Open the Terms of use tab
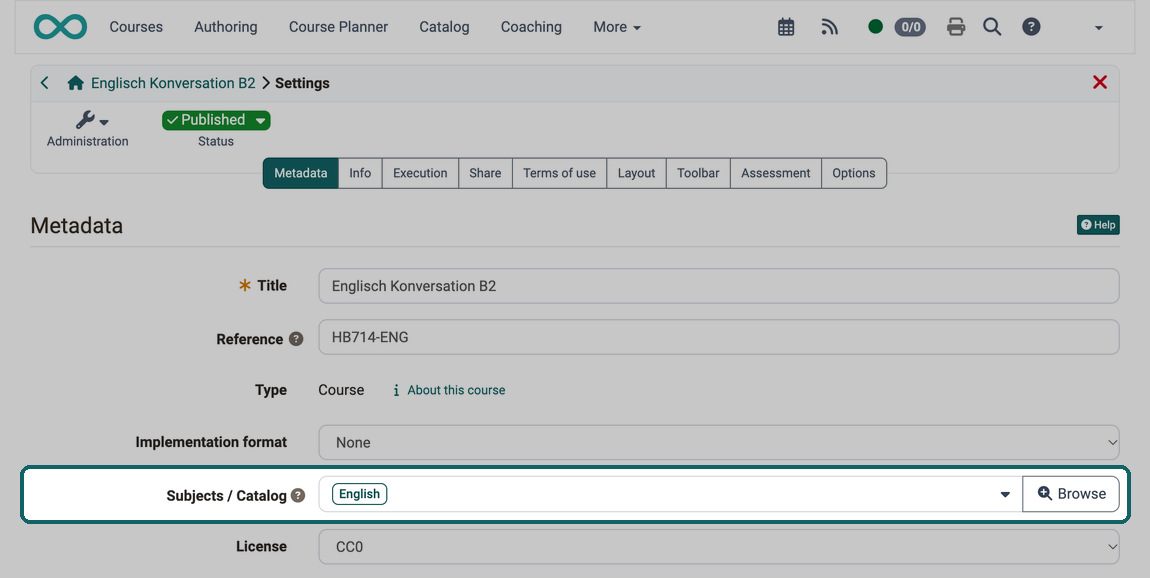Image resolution: width=1150 pixels, height=578 pixels. pyautogui.click(x=560, y=173)
